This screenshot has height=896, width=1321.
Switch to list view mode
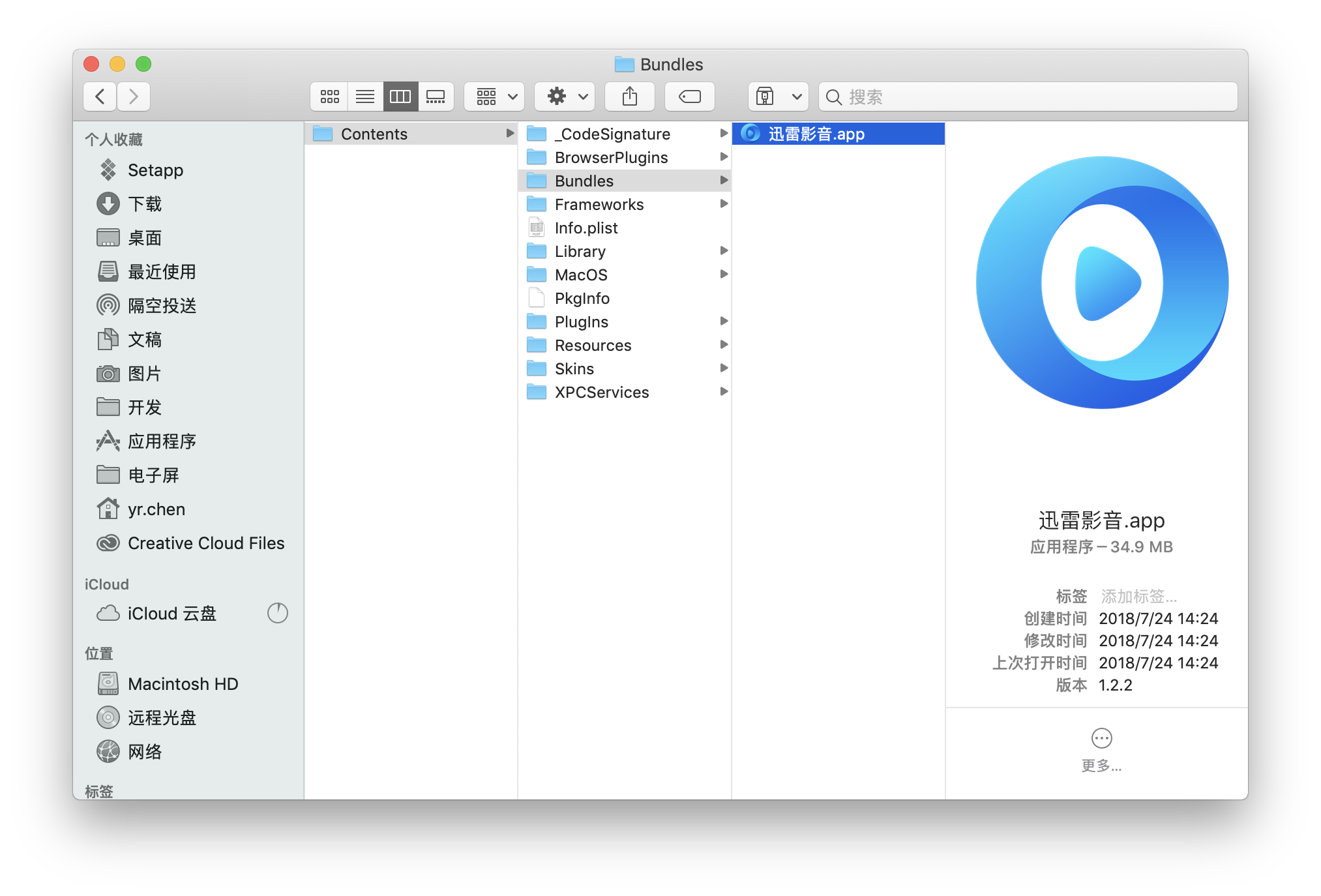coord(364,97)
